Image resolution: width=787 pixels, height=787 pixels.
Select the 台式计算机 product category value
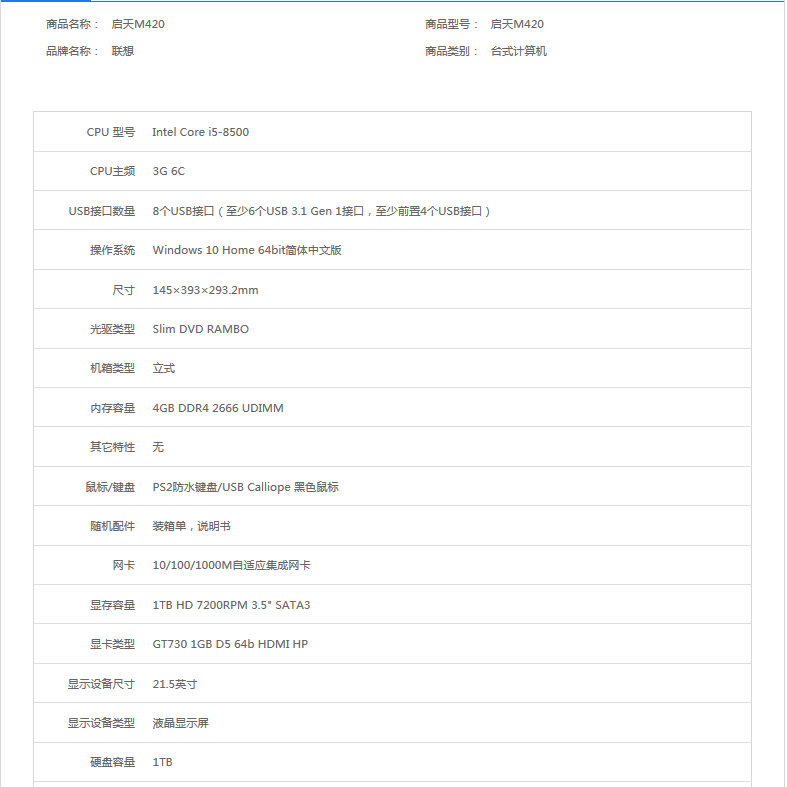pyautogui.click(x=518, y=51)
